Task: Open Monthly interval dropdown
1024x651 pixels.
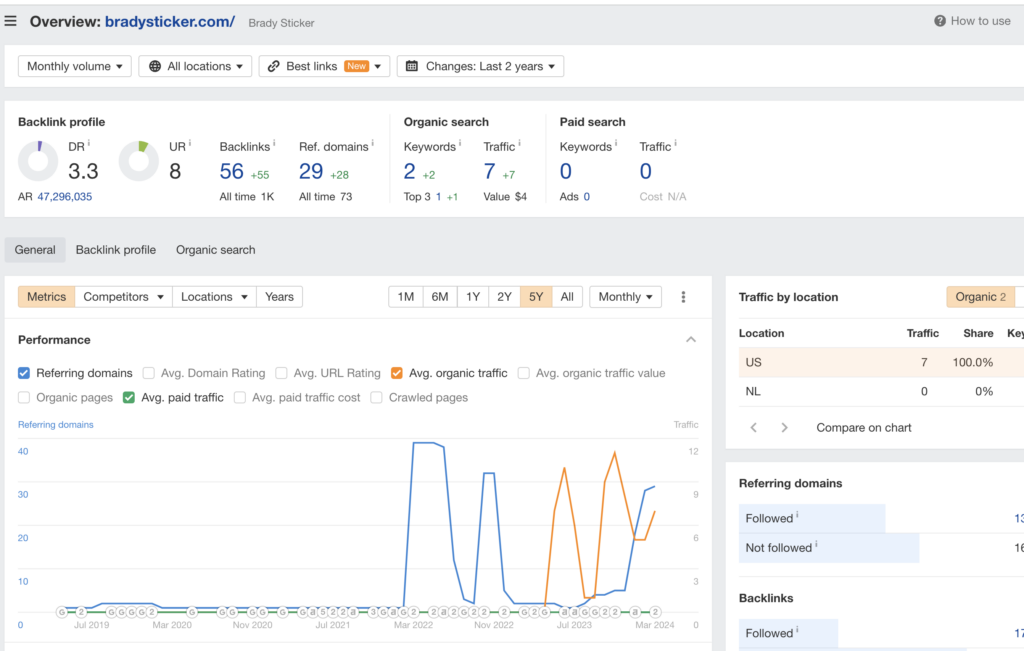Action: click(626, 296)
